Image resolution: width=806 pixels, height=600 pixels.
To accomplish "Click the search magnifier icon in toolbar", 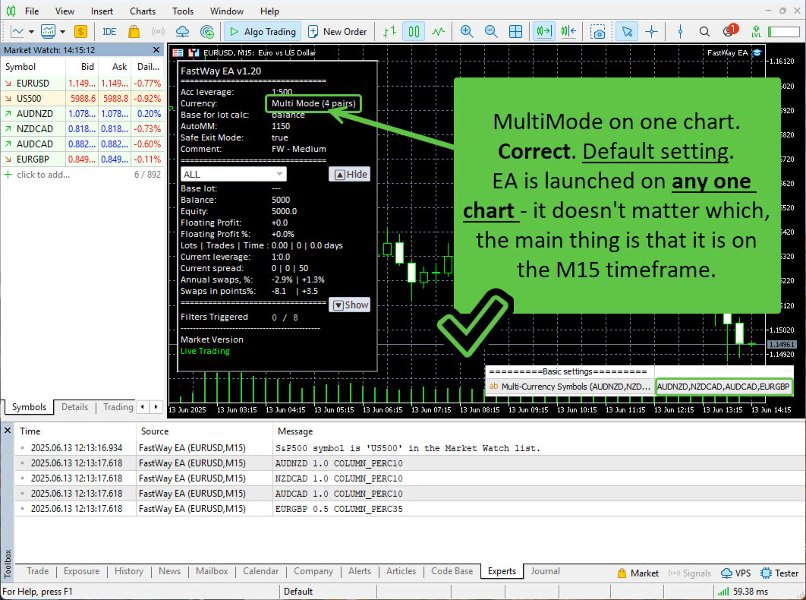I will (x=706, y=31).
